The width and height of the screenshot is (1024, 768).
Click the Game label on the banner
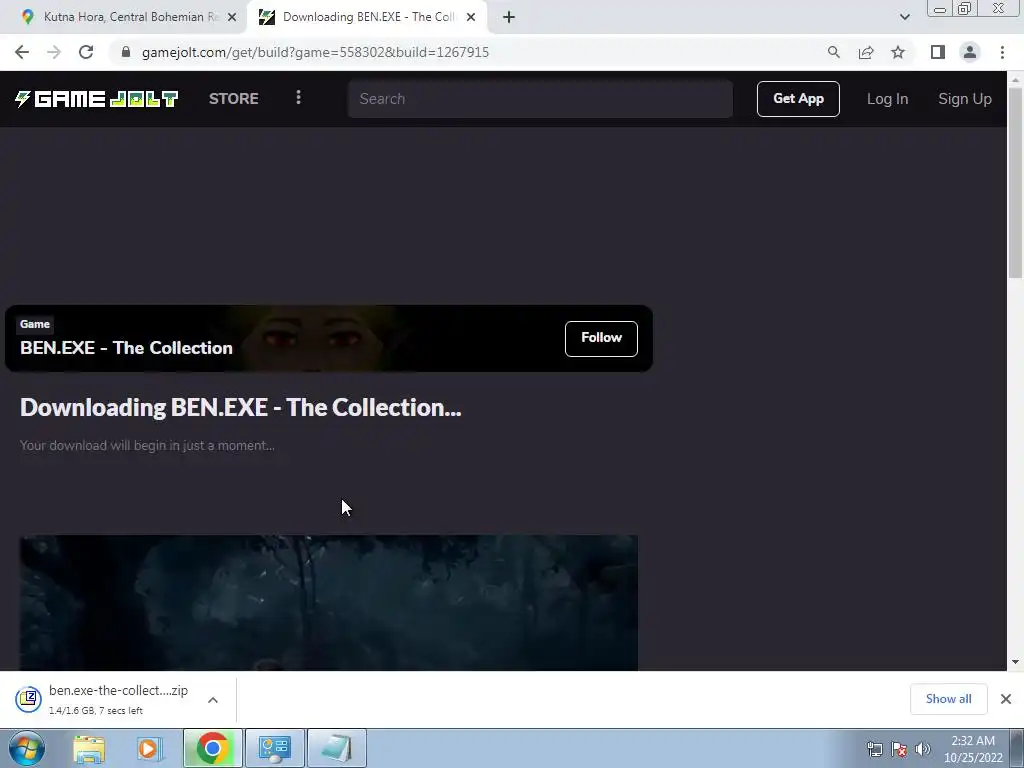tap(35, 324)
